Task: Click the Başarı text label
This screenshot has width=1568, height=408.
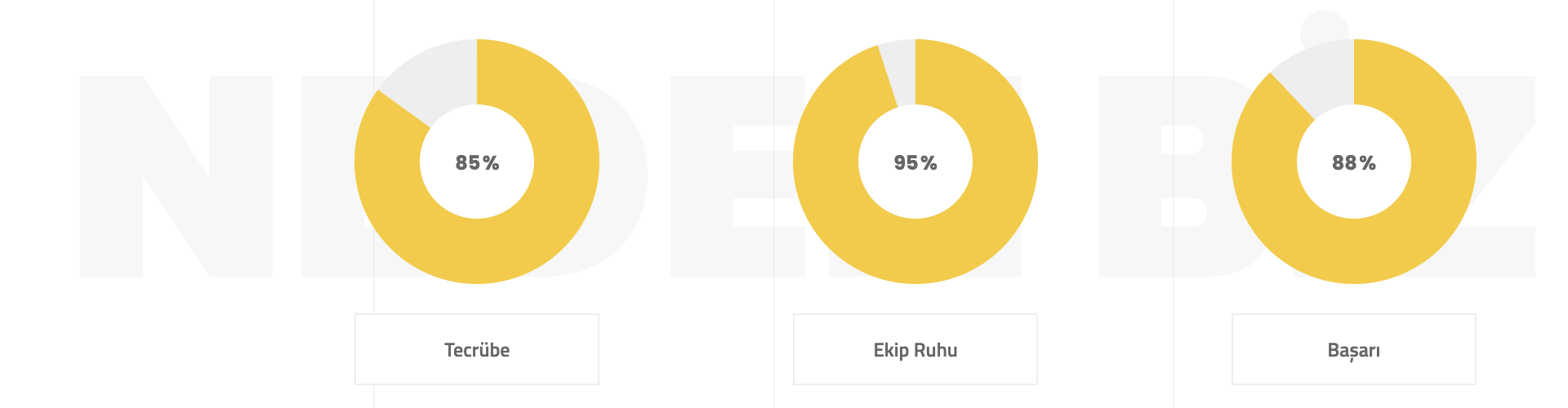Action: (x=1354, y=350)
